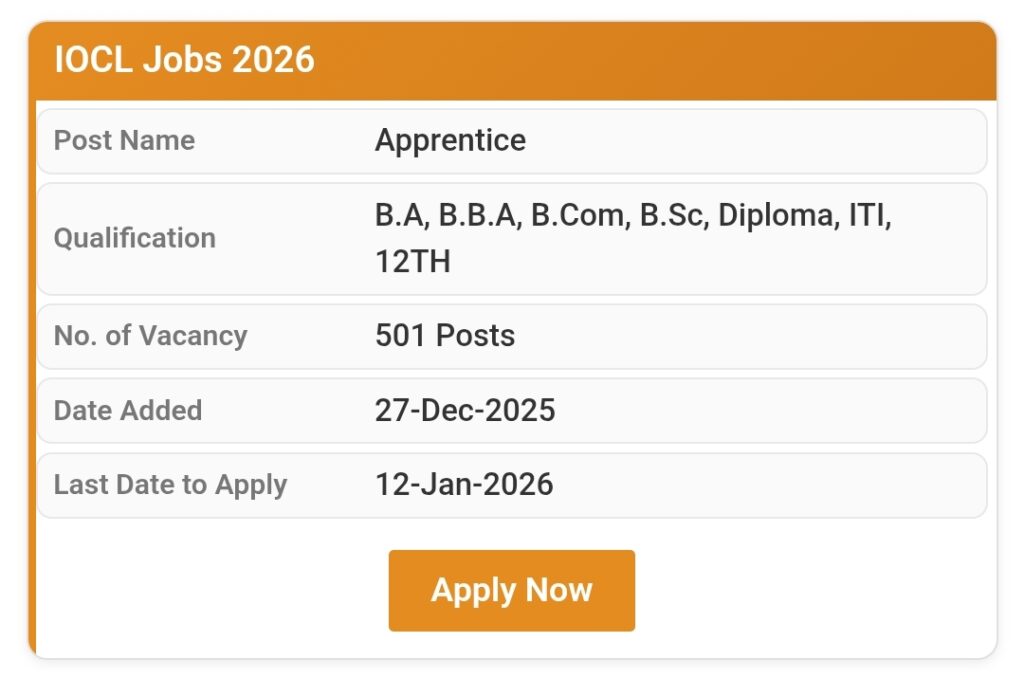The height and width of the screenshot is (678, 1024).
Task: Click the No. of Vacancy label
Action: [150, 335]
